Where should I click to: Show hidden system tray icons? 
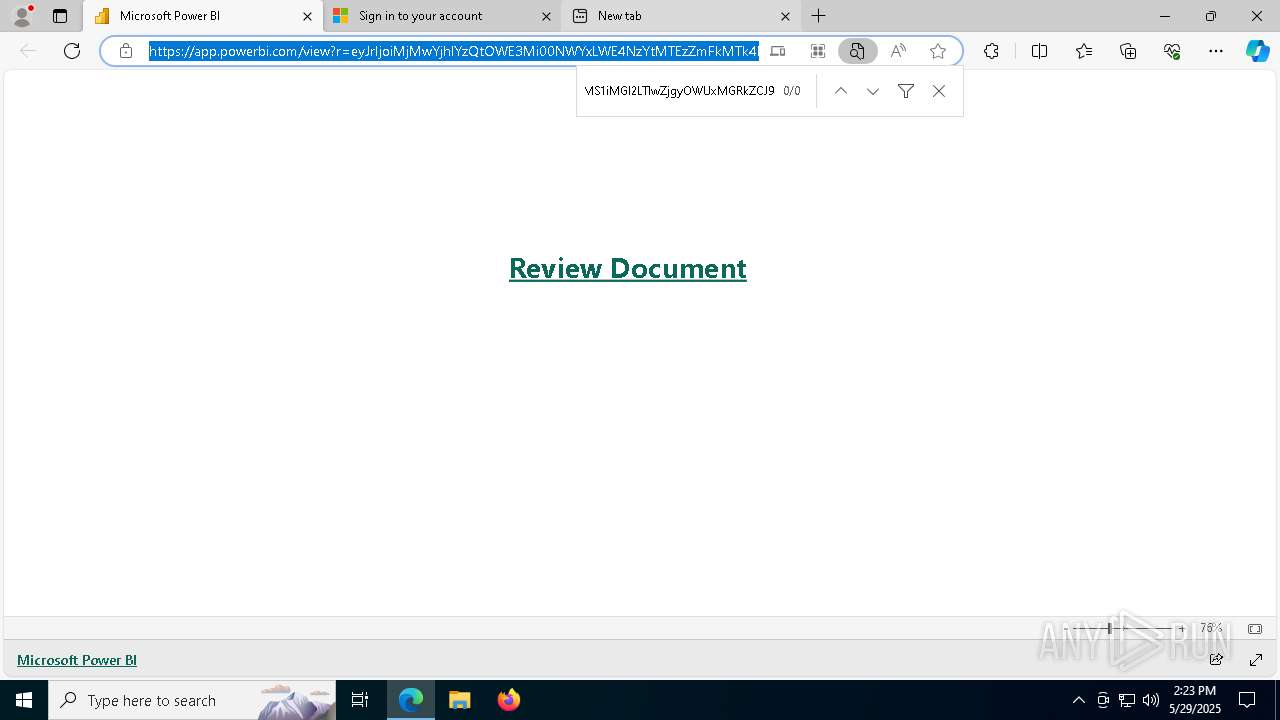[x=1078, y=700]
